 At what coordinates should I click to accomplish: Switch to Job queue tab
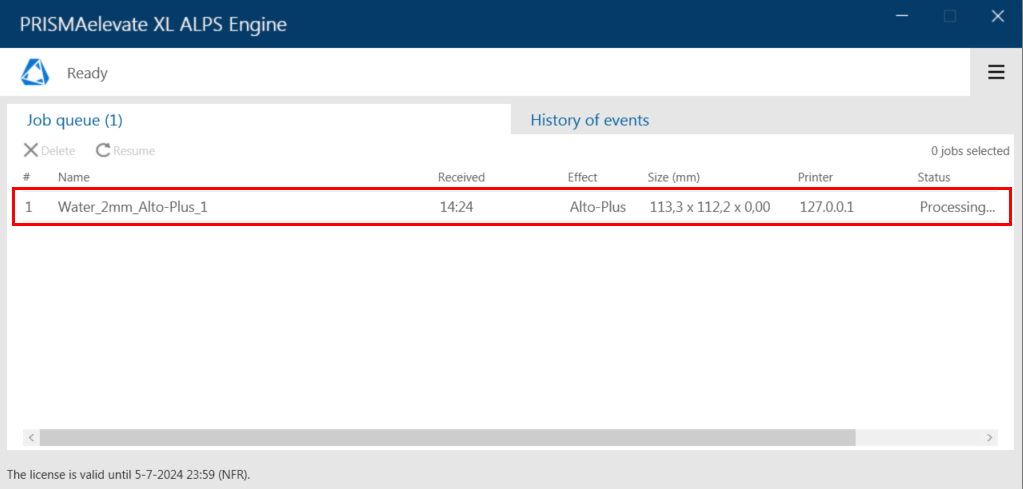pos(74,120)
